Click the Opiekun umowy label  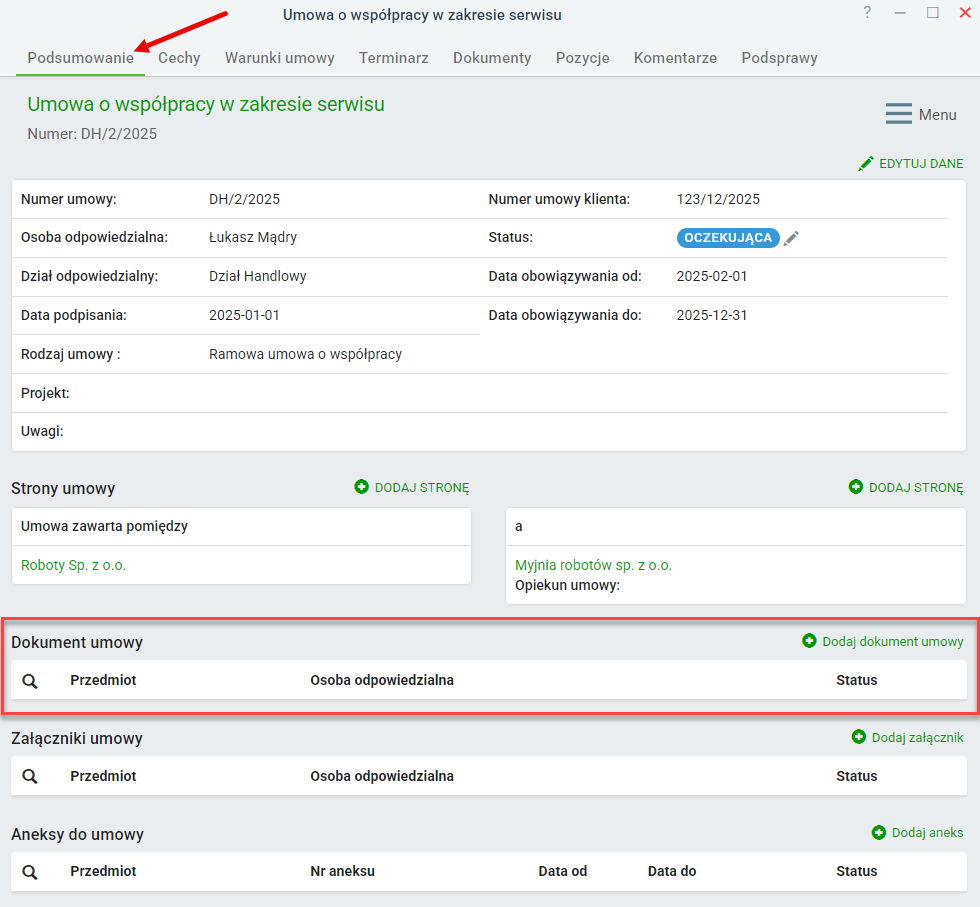pos(567,586)
